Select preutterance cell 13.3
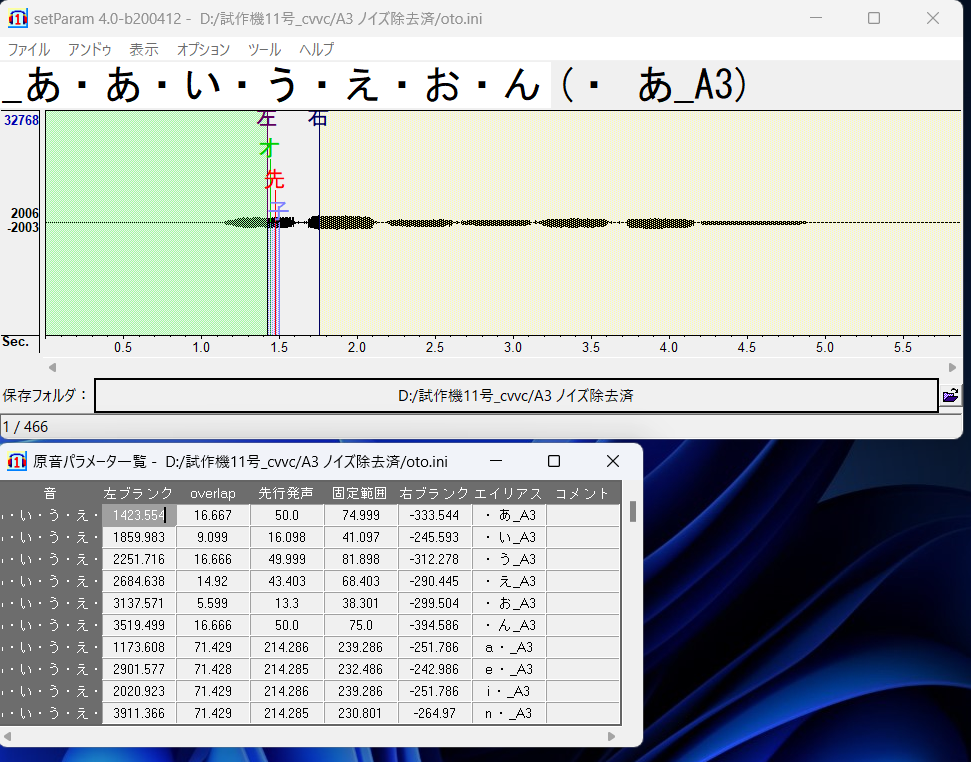 click(x=287, y=603)
